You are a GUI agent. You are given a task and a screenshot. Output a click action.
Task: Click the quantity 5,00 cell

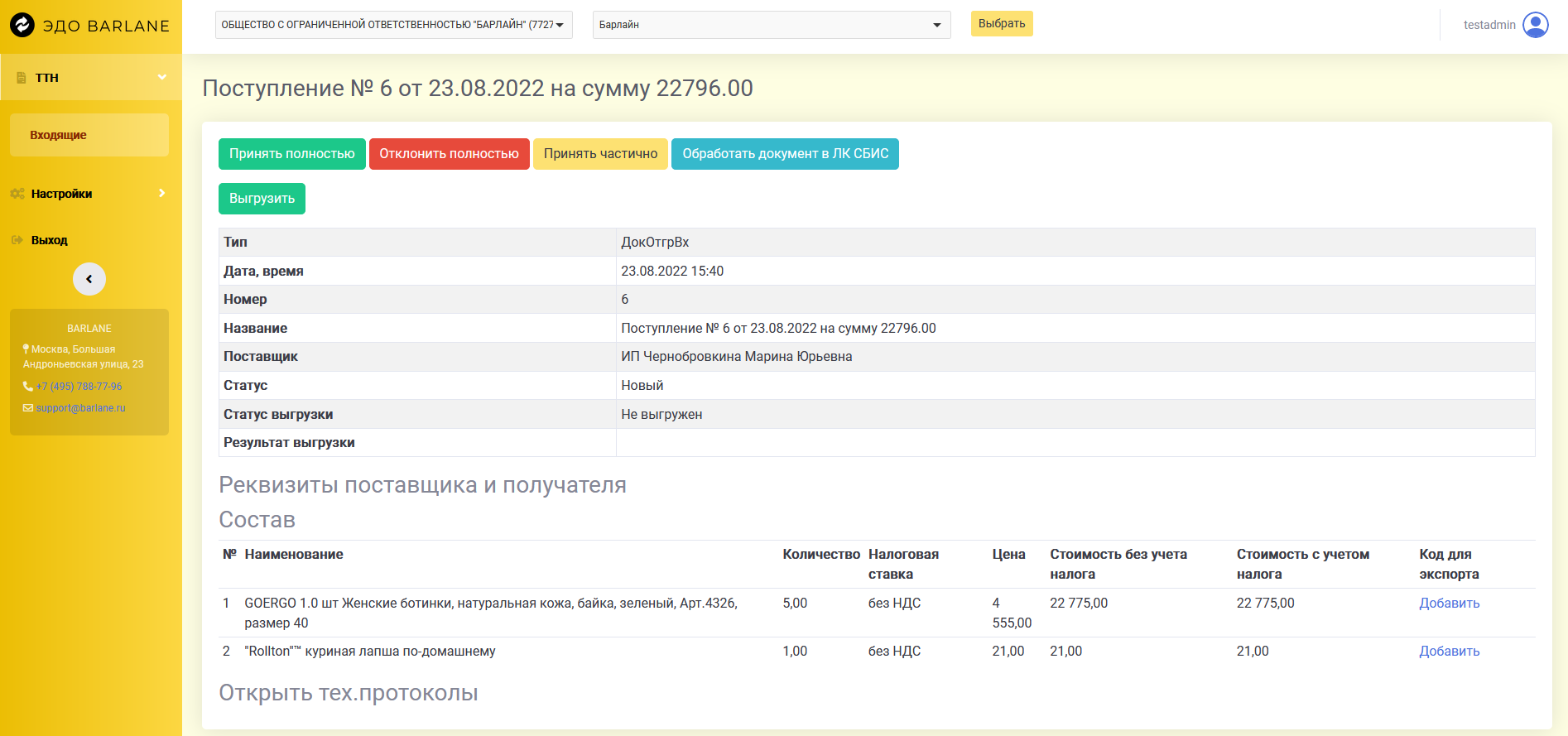coord(795,604)
